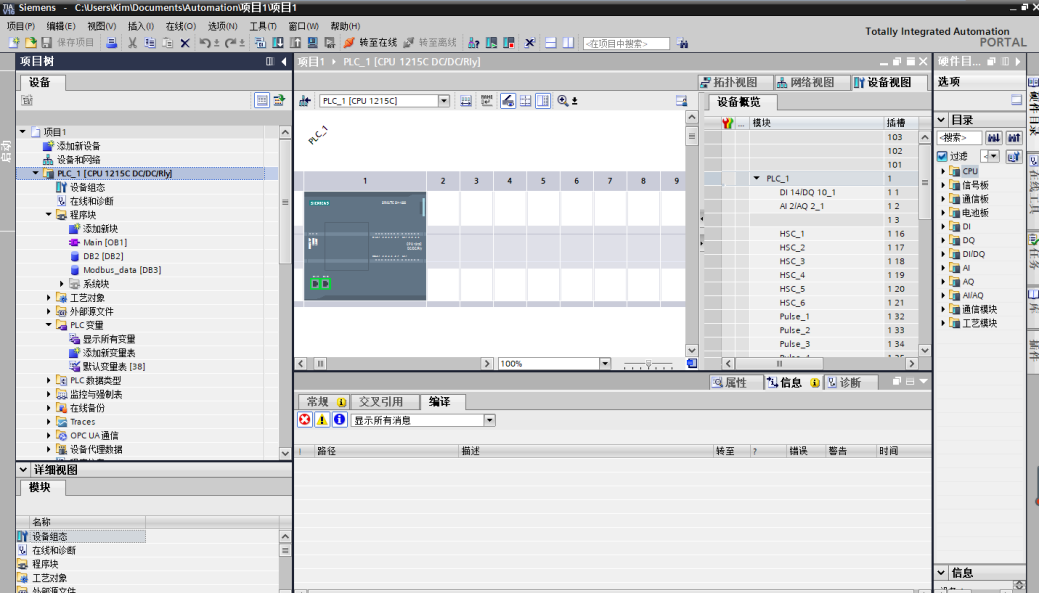This screenshot has width=1039, height=593.
Task: Click the new project icon in toolbar
Action: 14,42
